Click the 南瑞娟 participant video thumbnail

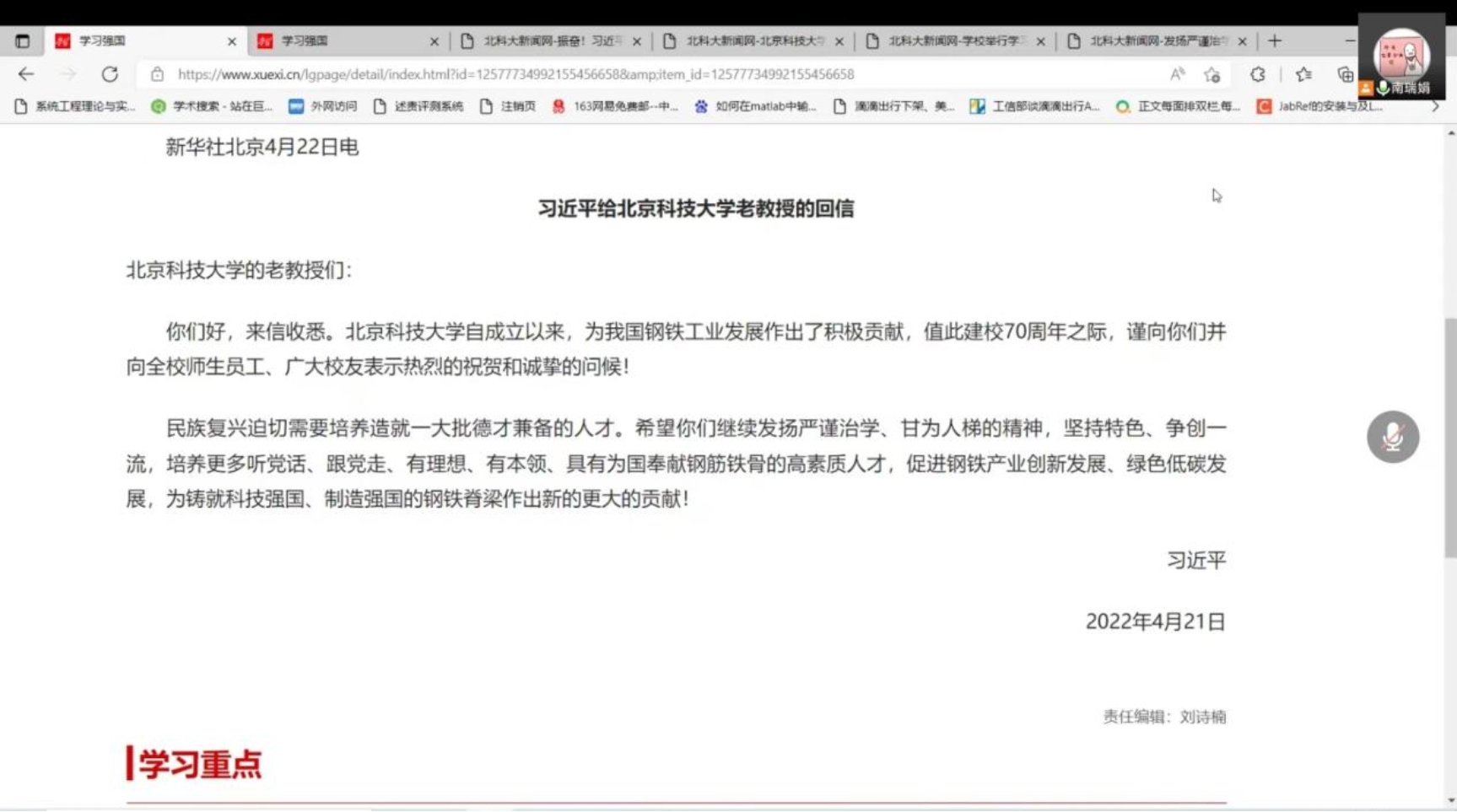point(1401,56)
